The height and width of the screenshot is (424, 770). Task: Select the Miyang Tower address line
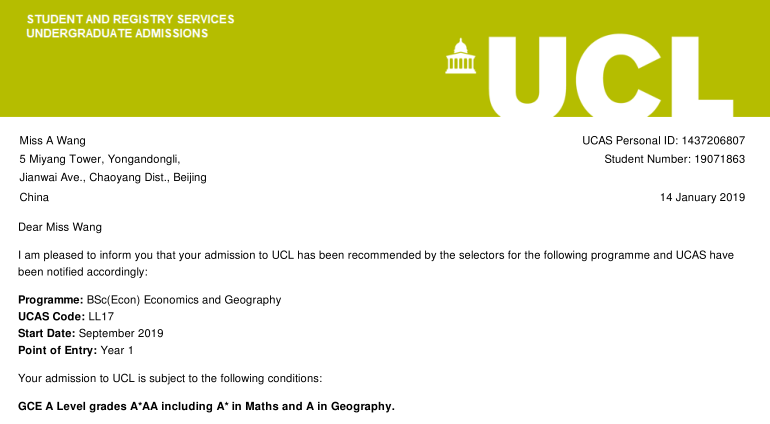click(100, 159)
